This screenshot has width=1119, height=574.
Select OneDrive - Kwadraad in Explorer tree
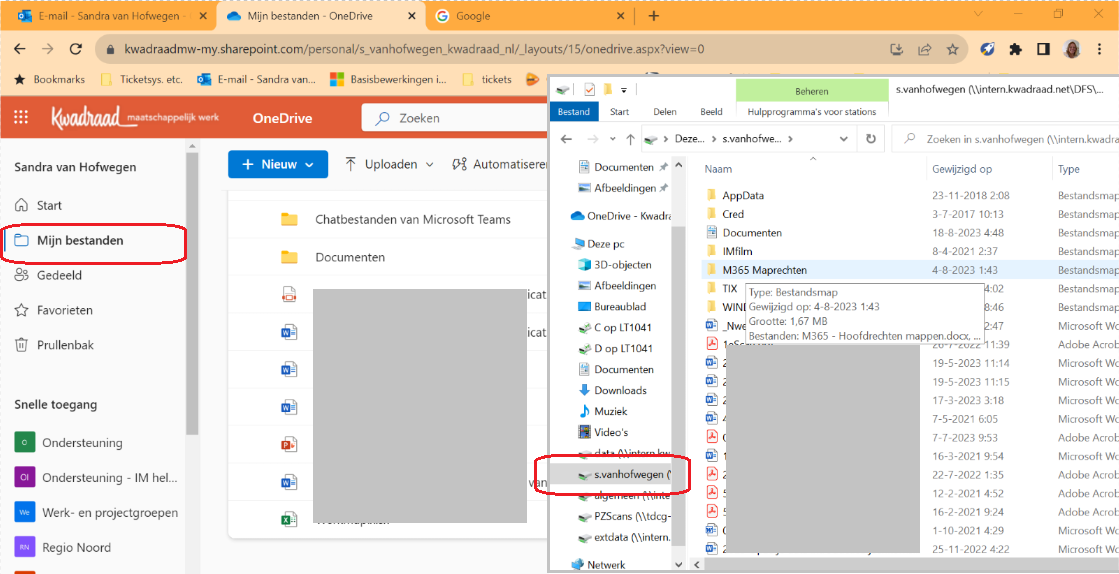point(619,216)
